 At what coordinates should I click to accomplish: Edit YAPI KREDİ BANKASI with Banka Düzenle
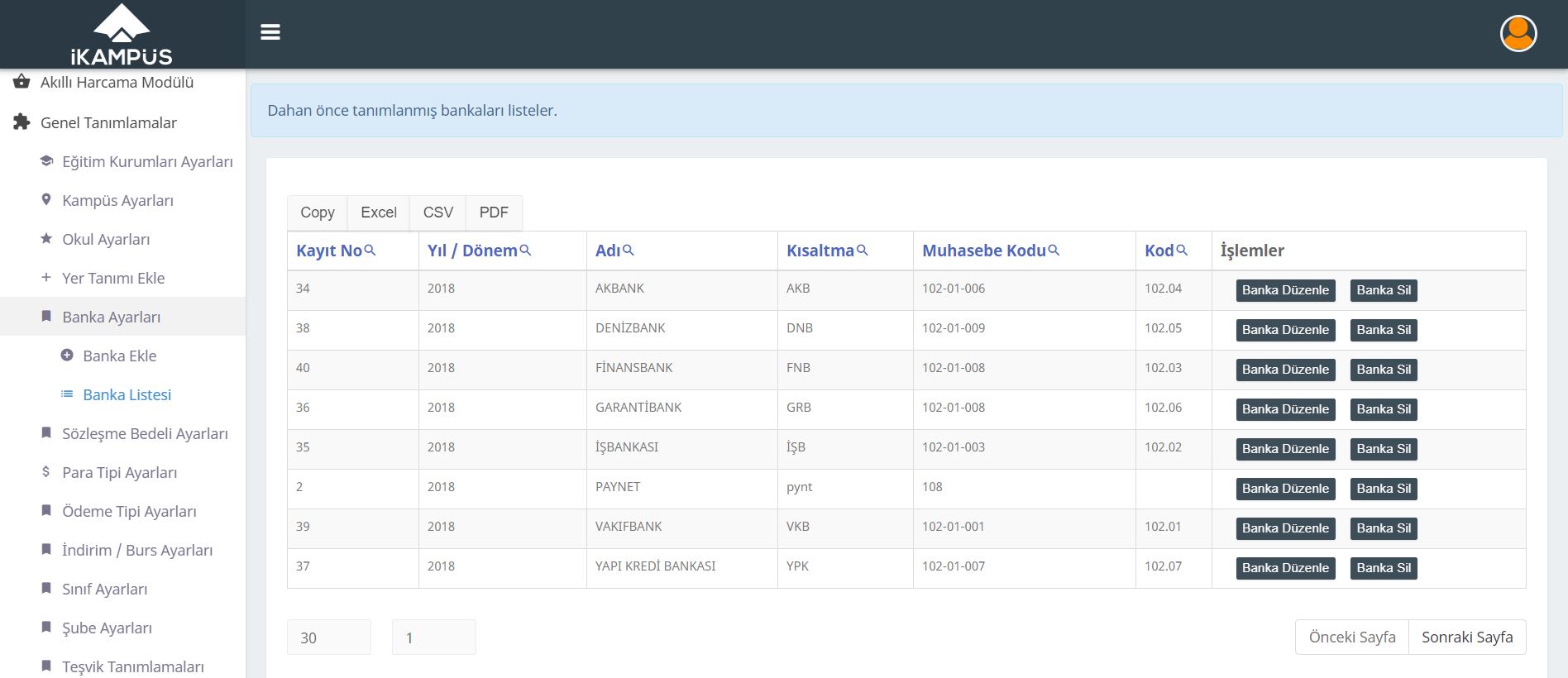click(x=1285, y=568)
